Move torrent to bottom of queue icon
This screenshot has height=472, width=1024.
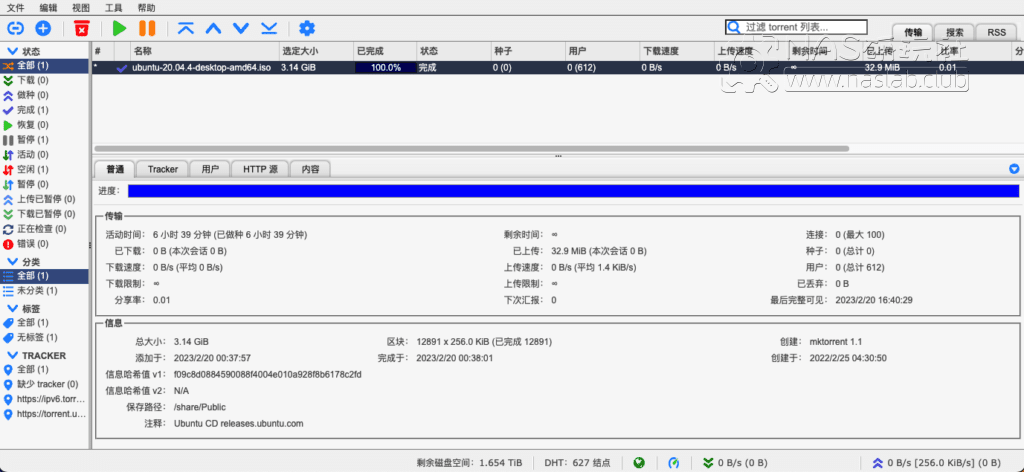pyautogui.click(x=269, y=28)
